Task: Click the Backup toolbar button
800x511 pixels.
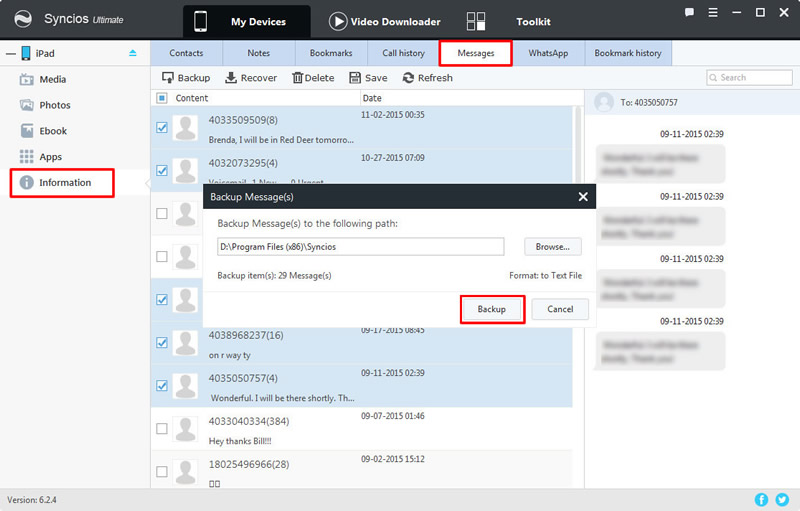Action: pos(186,78)
